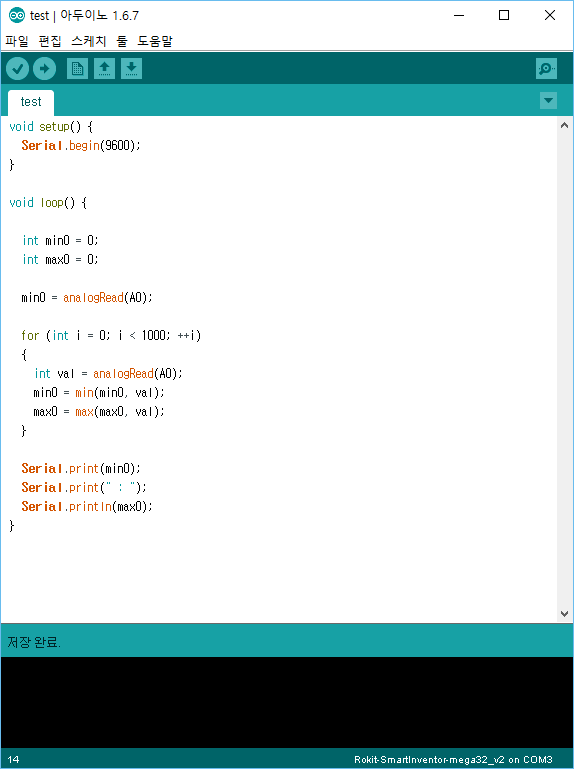The image size is (574, 769).
Task: Click on 'void loop() {' line
Action: pyautogui.click(x=48, y=203)
